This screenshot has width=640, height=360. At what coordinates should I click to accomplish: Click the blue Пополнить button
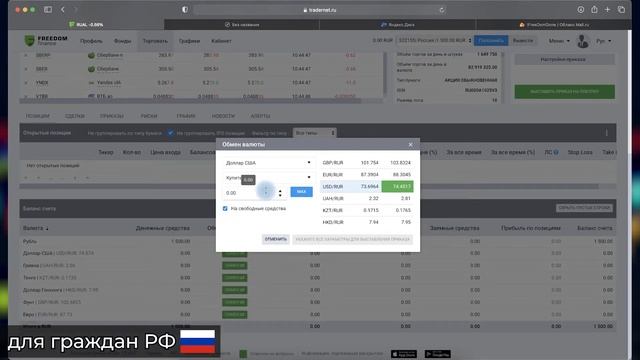point(491,40)
